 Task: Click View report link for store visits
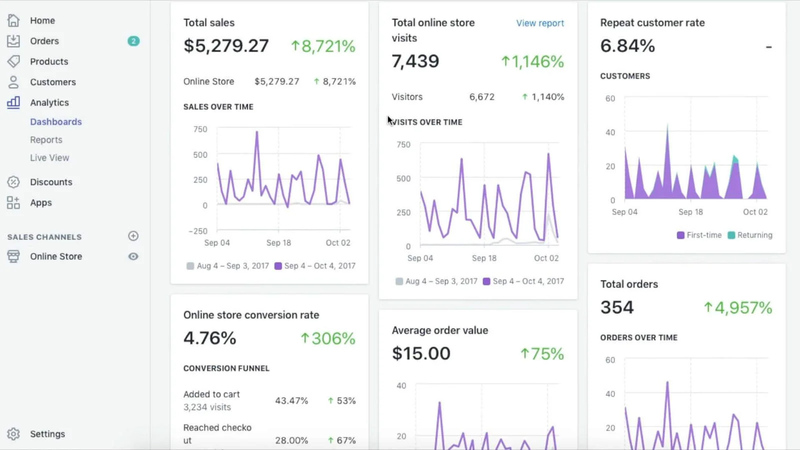point(540,23)
